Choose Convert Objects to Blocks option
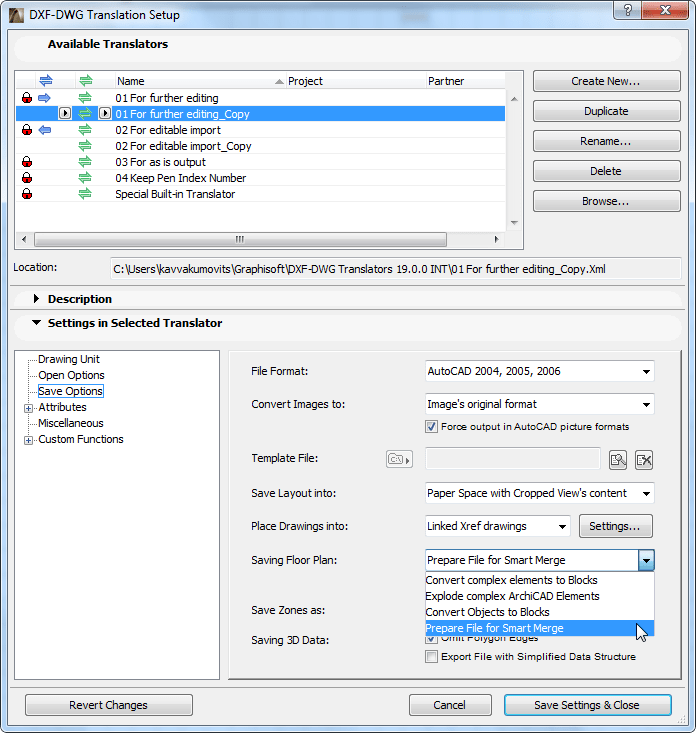Image resolution: width=696 pixels, height=733 pixels. [x=539, y=612]
